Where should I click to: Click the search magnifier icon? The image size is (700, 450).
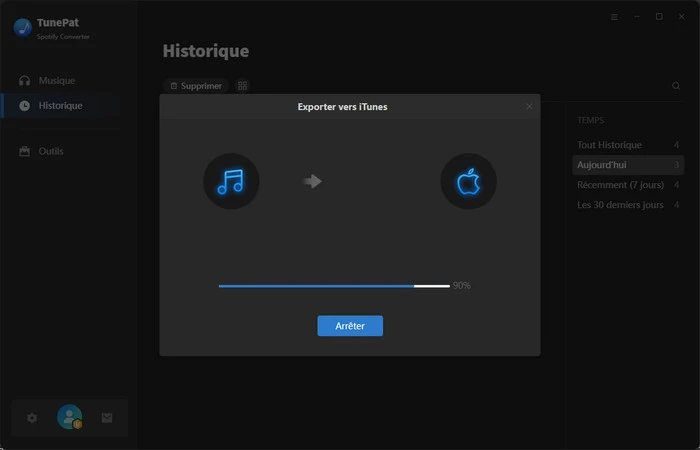[676, 86]
